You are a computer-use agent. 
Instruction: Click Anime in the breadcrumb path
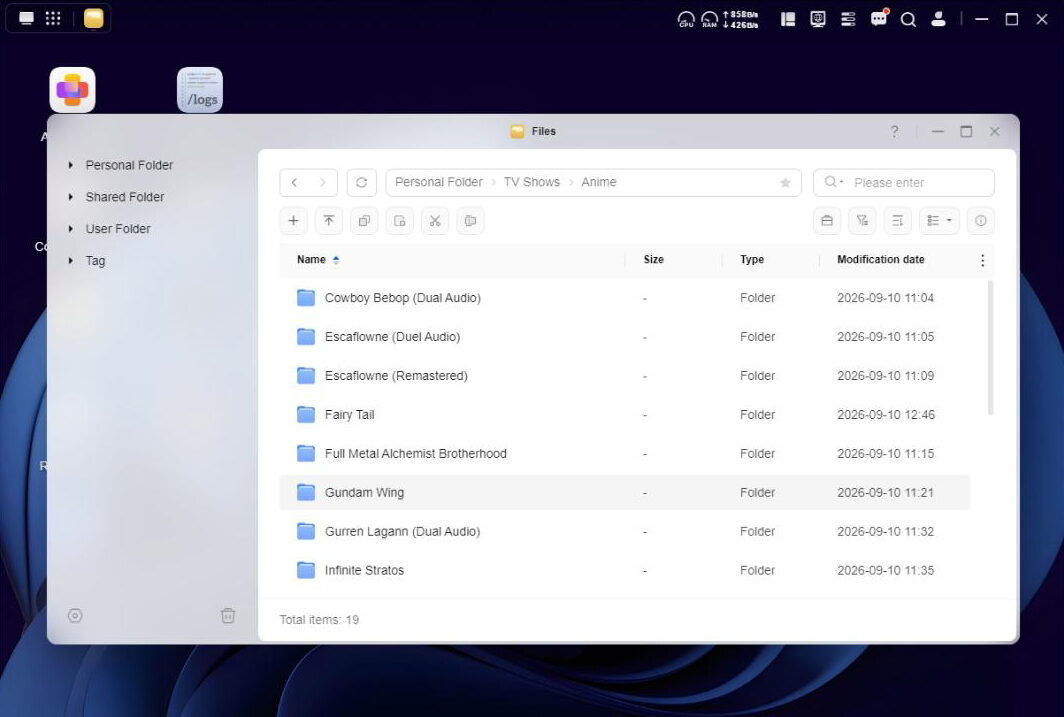(x=598, y=182)
